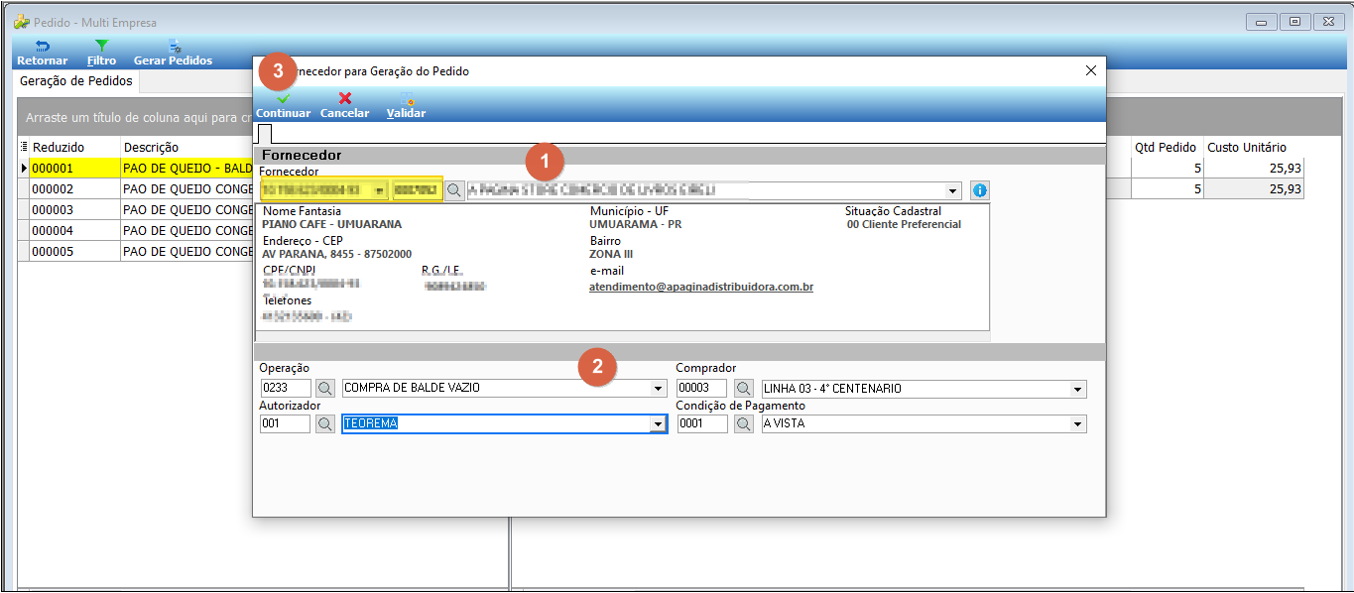Sort by Descrição column header
The image size is (1354, 593).
186,147
